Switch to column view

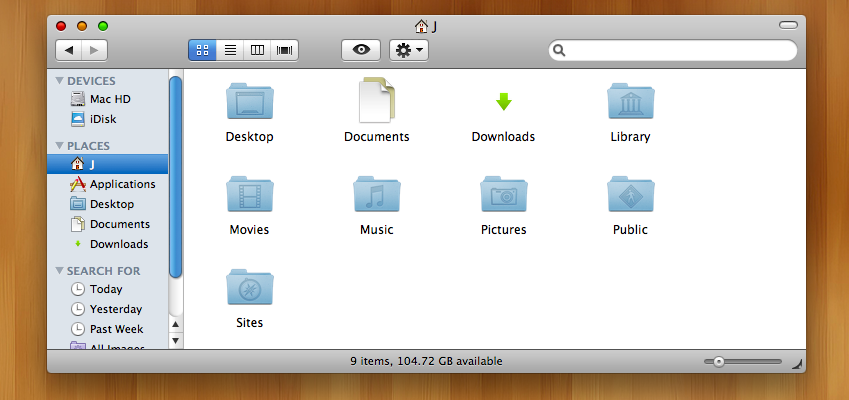click(x=257, y=50)
